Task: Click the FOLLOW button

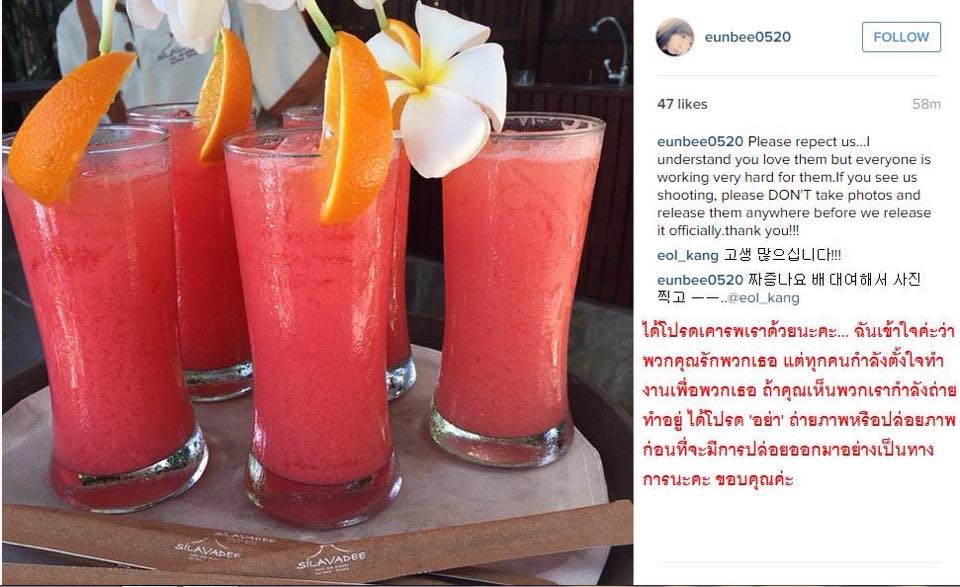Action: [x=901, y=37]
